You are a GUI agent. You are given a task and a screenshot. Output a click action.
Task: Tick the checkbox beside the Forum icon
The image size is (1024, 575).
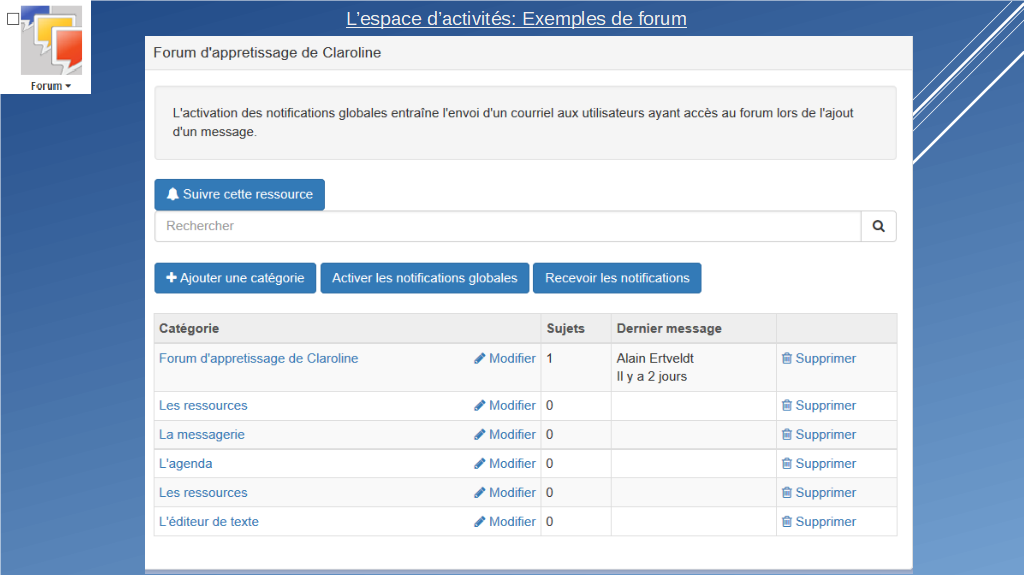[13, 19]
